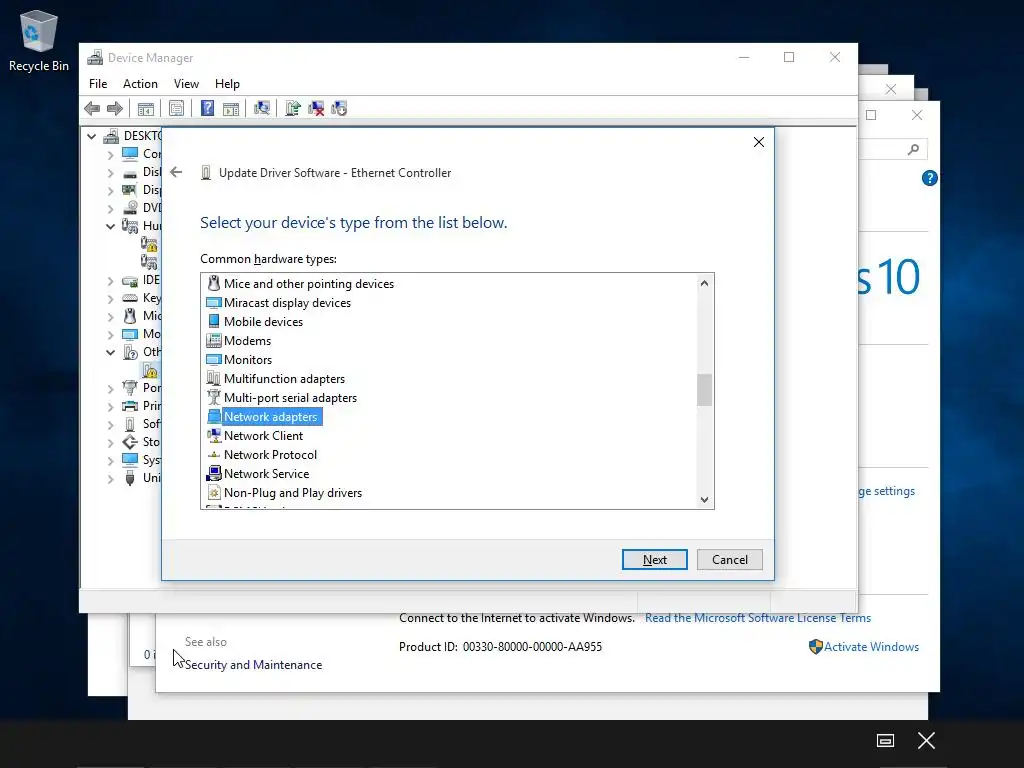
Task: Open the View menu
Action: (x=186, y=84)
